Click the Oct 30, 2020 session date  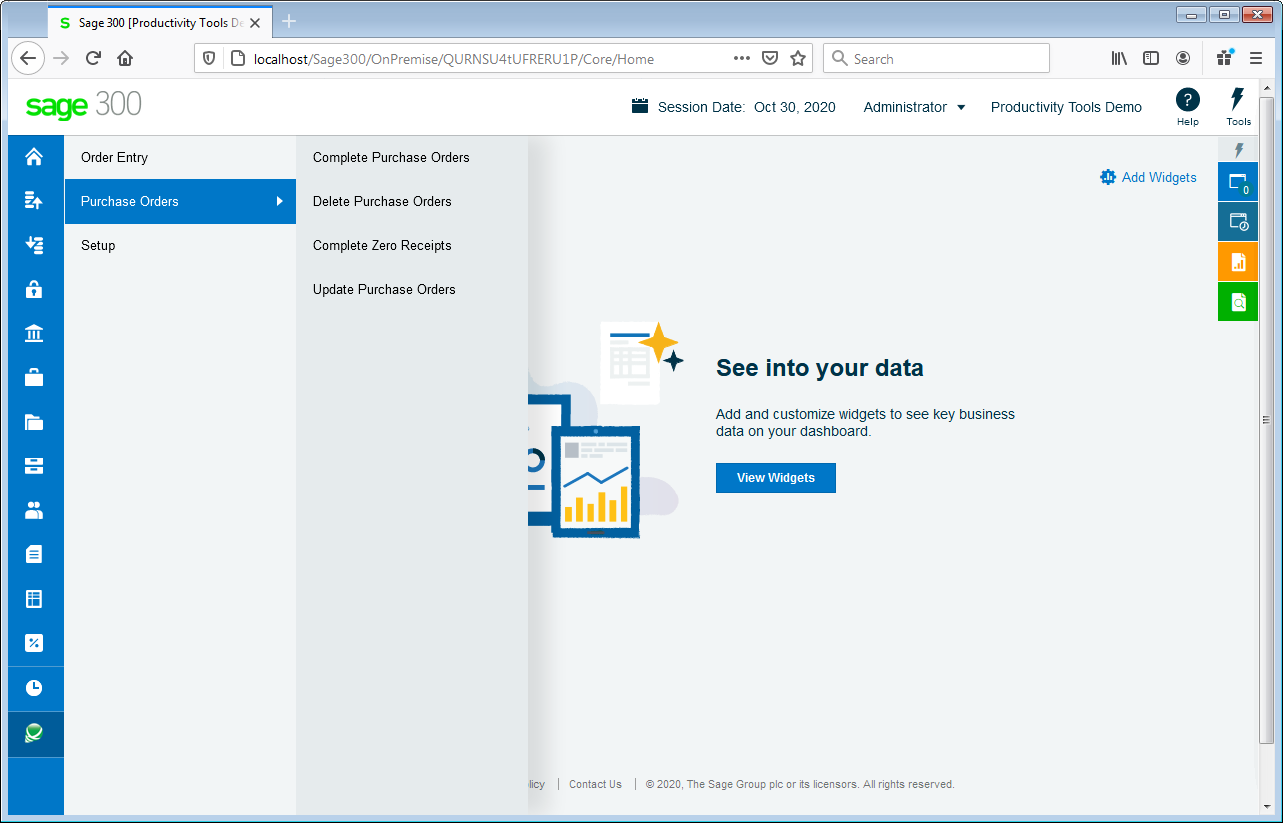click(795, 107)
